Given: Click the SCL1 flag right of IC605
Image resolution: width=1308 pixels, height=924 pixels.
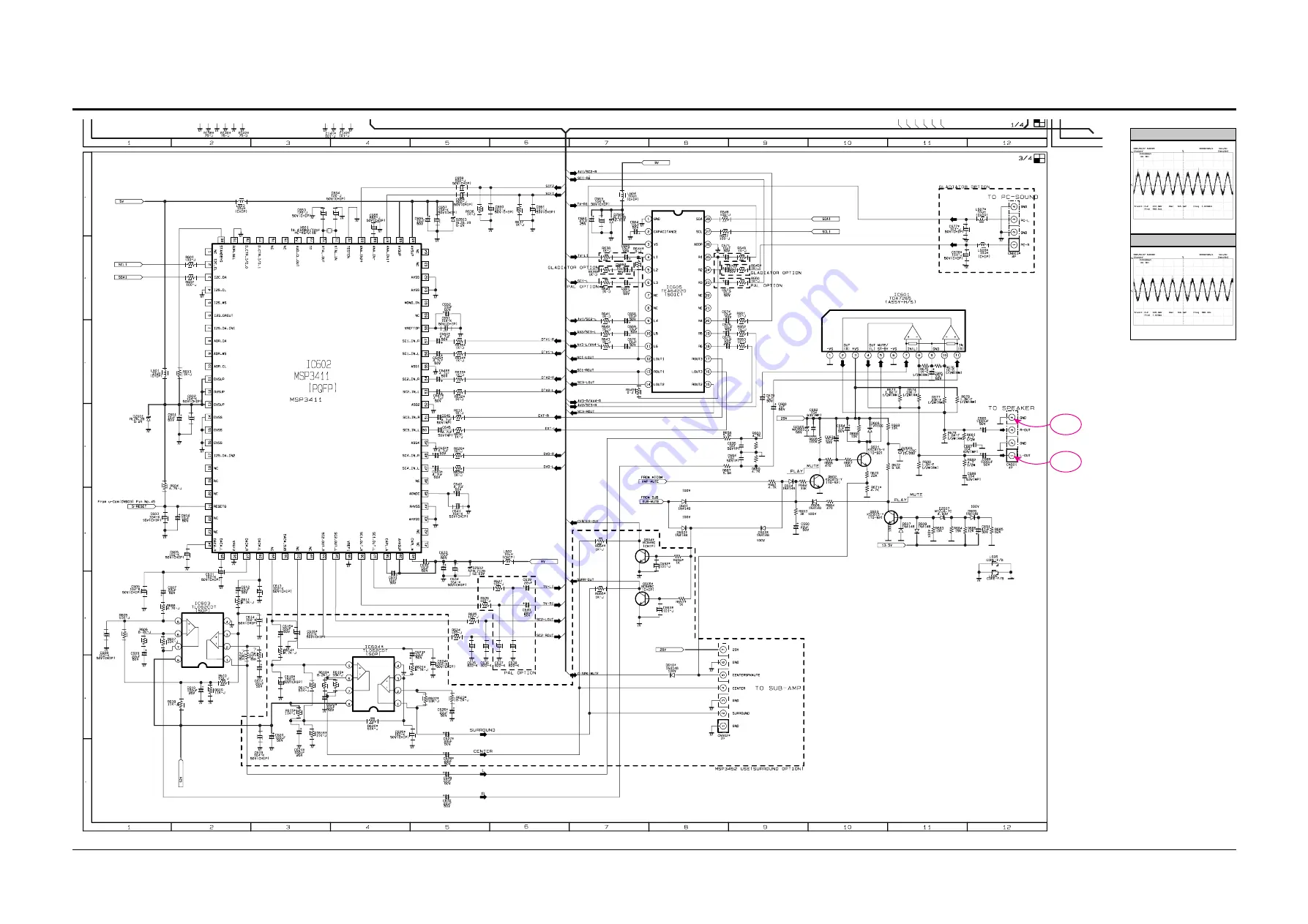Looking at the screenshot, I should (826, 231).
